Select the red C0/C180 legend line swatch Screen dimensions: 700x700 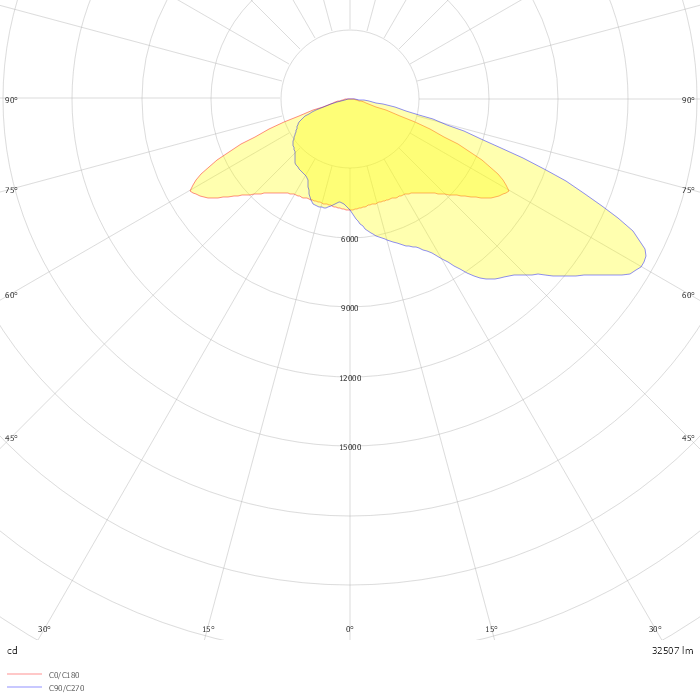coord(24,675)
